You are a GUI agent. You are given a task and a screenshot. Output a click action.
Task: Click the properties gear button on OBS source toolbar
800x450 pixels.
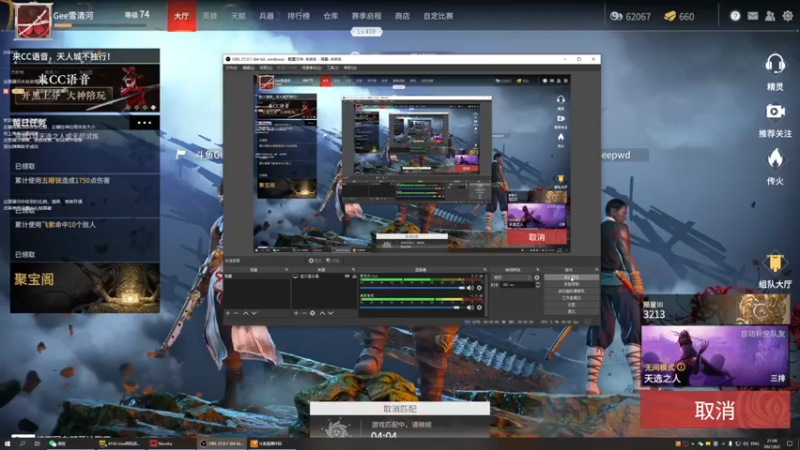click(x=314, y=260)
